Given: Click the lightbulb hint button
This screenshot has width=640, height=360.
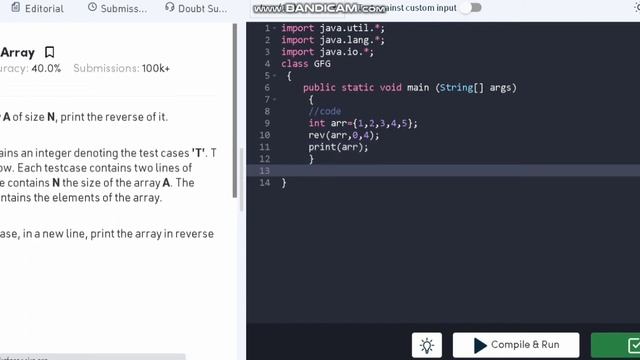Looking at the screenshot, I should (x=427, y=345).
